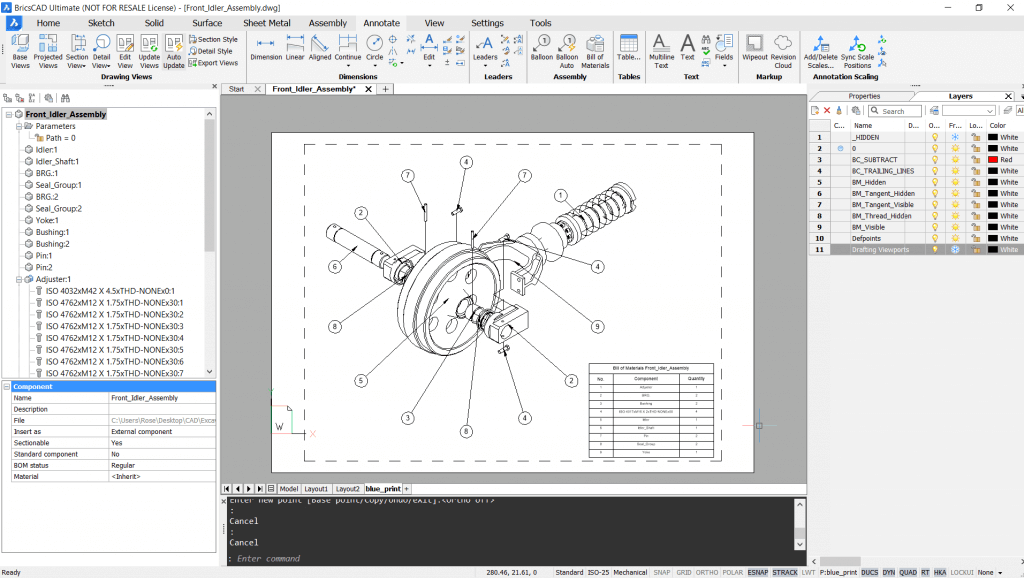Change the red color swatch of BC_SUBTRACT
1024x578 pixels.
point(993,159)
